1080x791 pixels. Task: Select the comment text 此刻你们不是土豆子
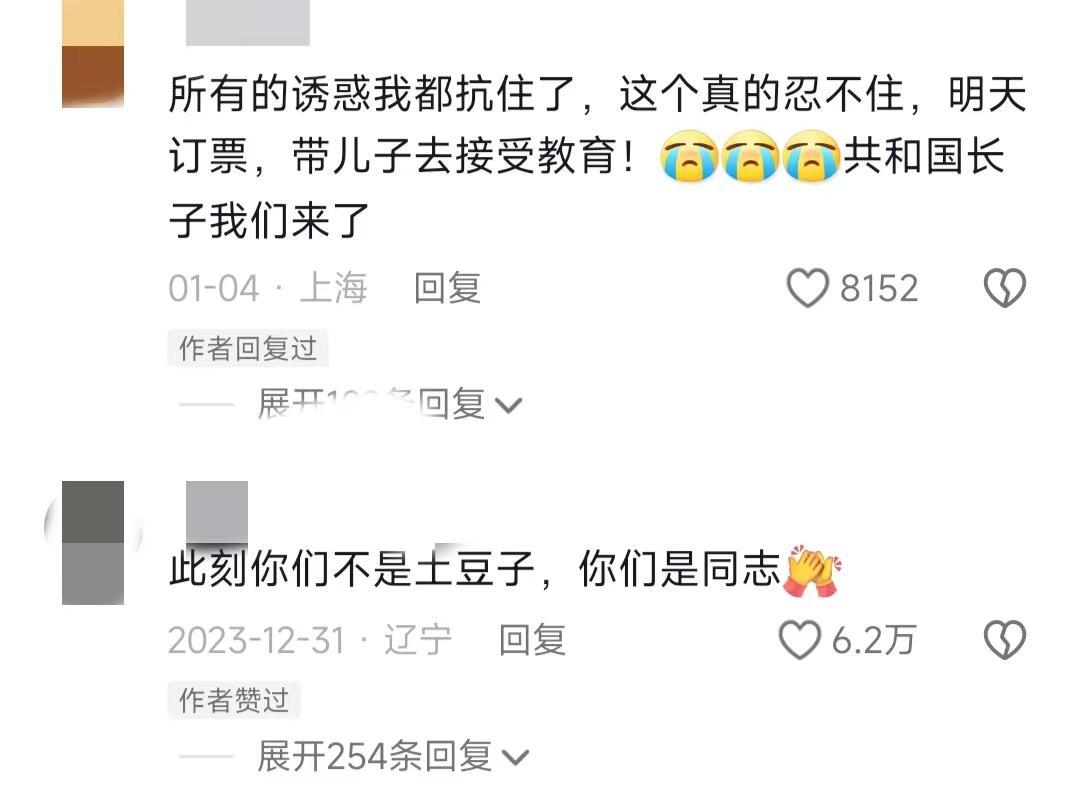pyautogui.click(x=351, y=570)
